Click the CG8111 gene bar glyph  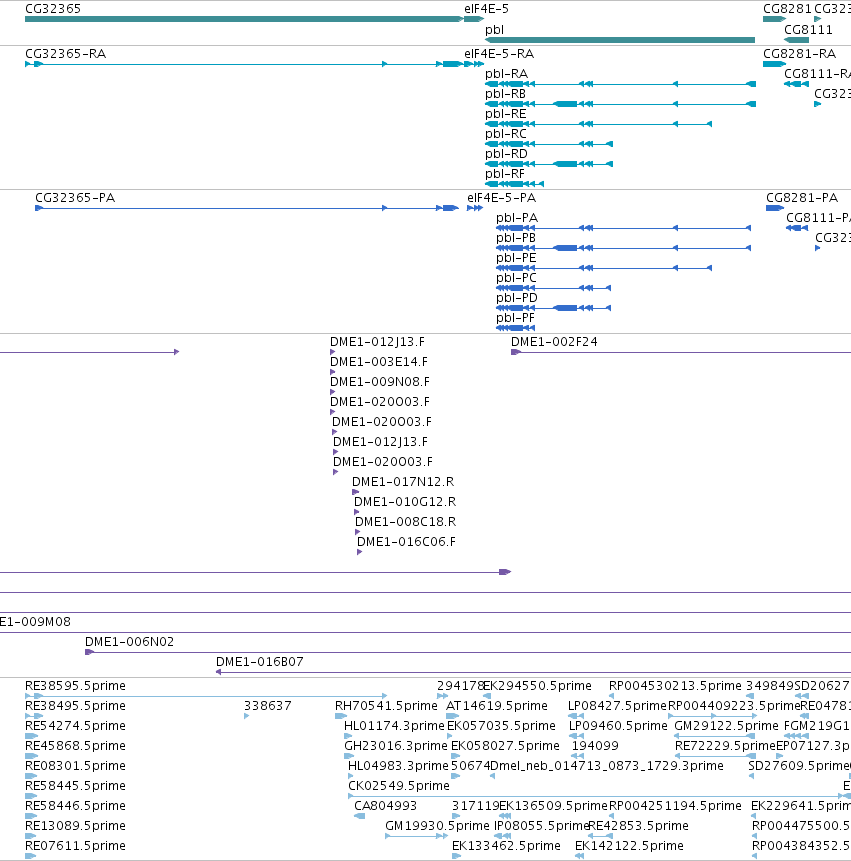click(797, 40)
